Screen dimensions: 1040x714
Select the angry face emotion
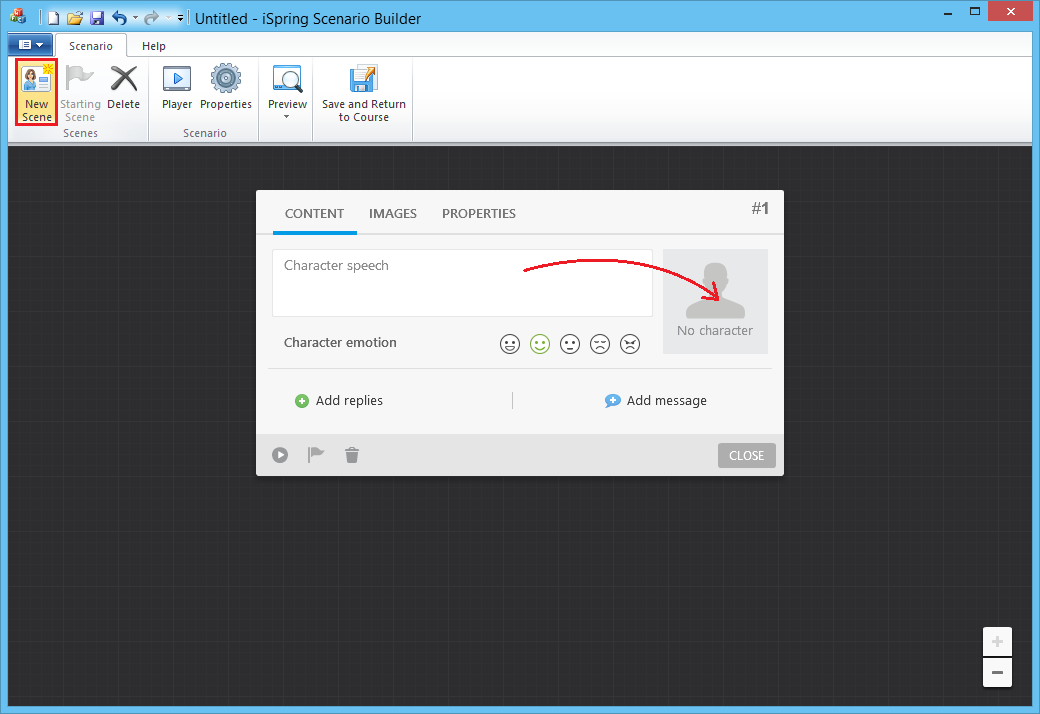coord(630,344)
